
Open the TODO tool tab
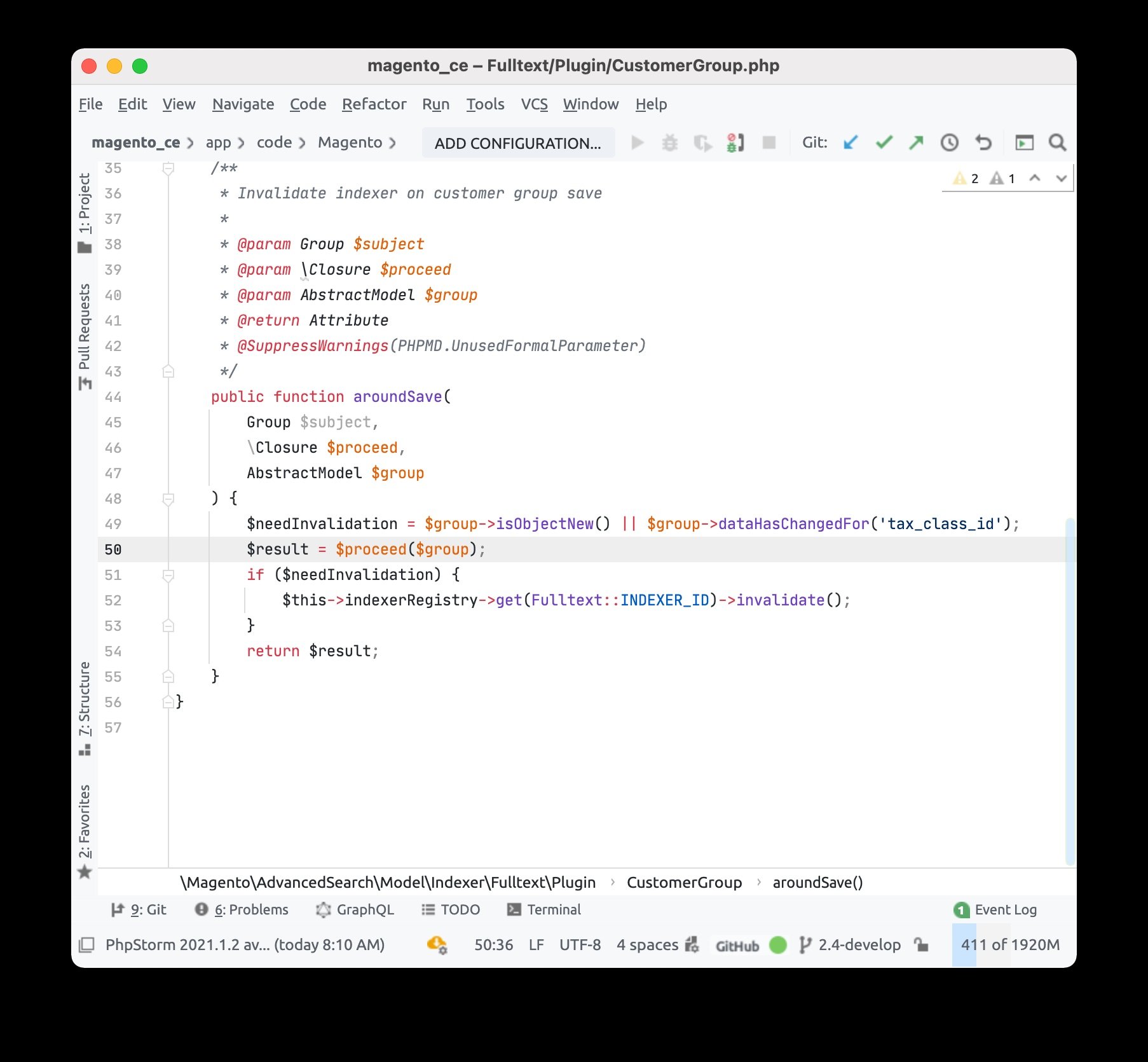[451, 909]
